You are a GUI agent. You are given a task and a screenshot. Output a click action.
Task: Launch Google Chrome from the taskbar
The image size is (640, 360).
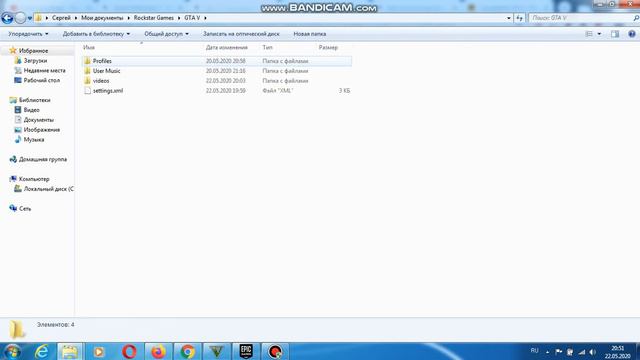coord(188,351)
